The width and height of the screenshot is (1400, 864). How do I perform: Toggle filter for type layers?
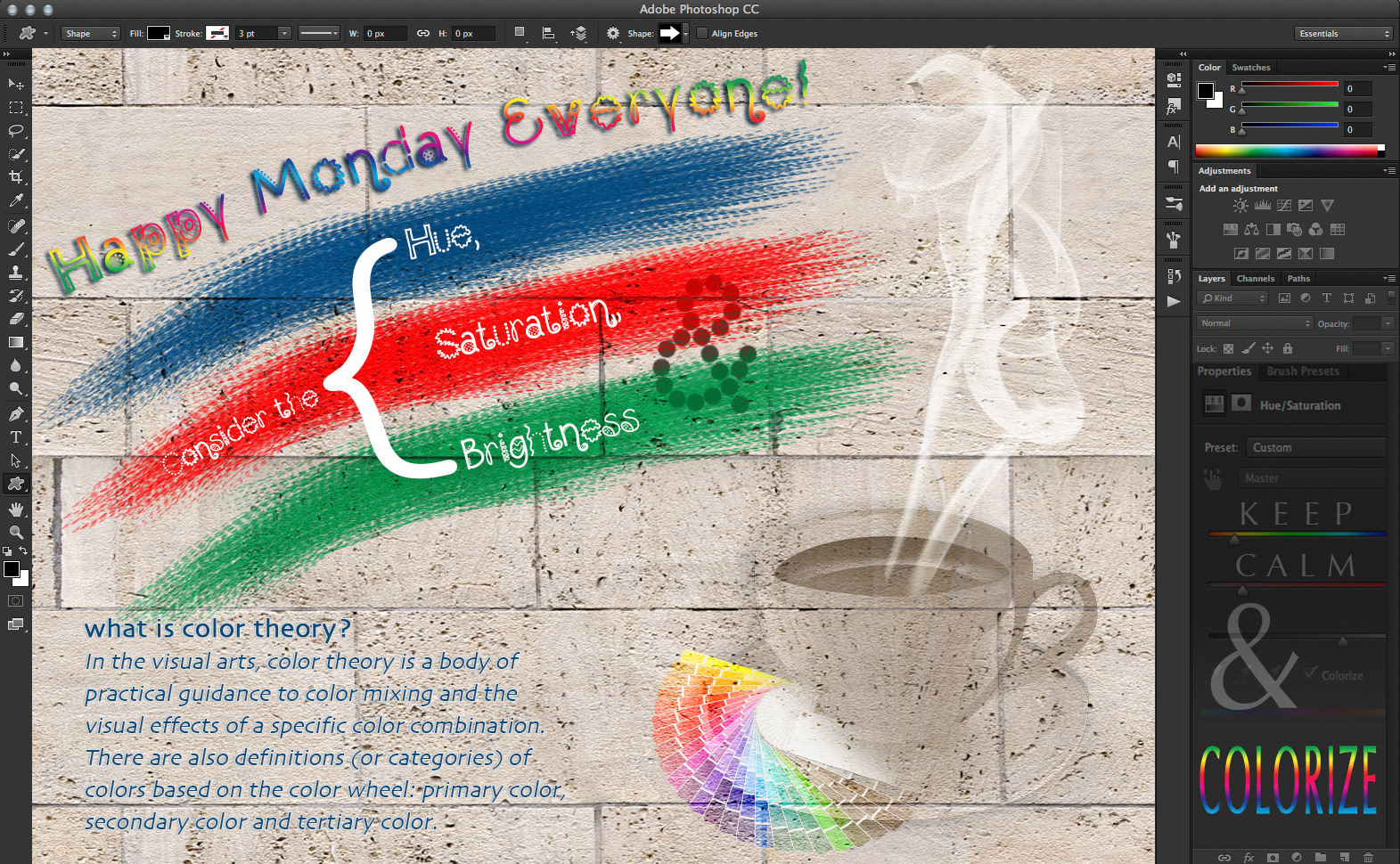pos(1327,298)
